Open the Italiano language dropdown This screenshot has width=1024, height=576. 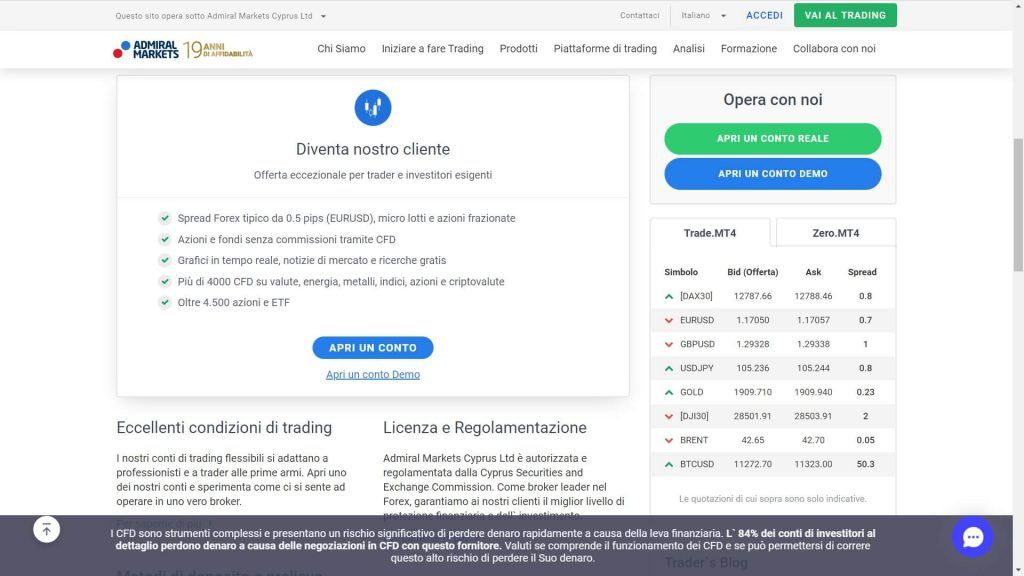[x=703, y=16]
